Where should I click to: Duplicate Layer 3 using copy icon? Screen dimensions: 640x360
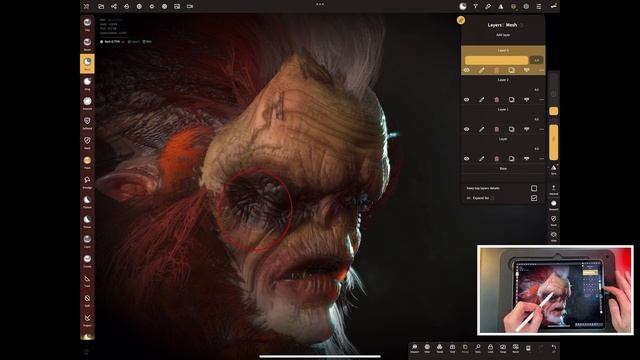[x=511, y=70]
